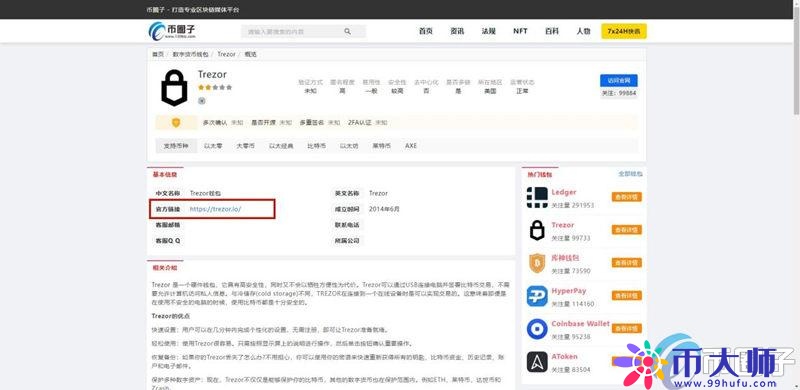Viewport: 800px width, 390px height.
Task: Click the 数字货币钱包 breadcrumb link
Action: click(190, 54)
